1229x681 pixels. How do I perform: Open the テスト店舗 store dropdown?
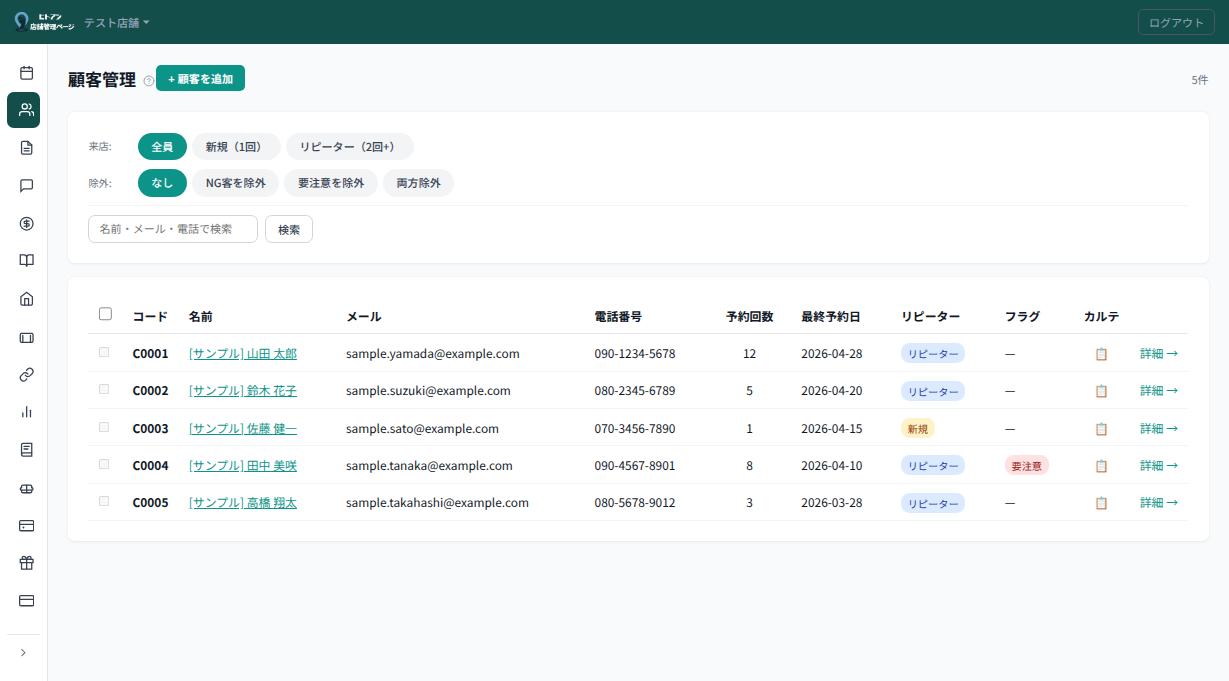coord(116,22)
